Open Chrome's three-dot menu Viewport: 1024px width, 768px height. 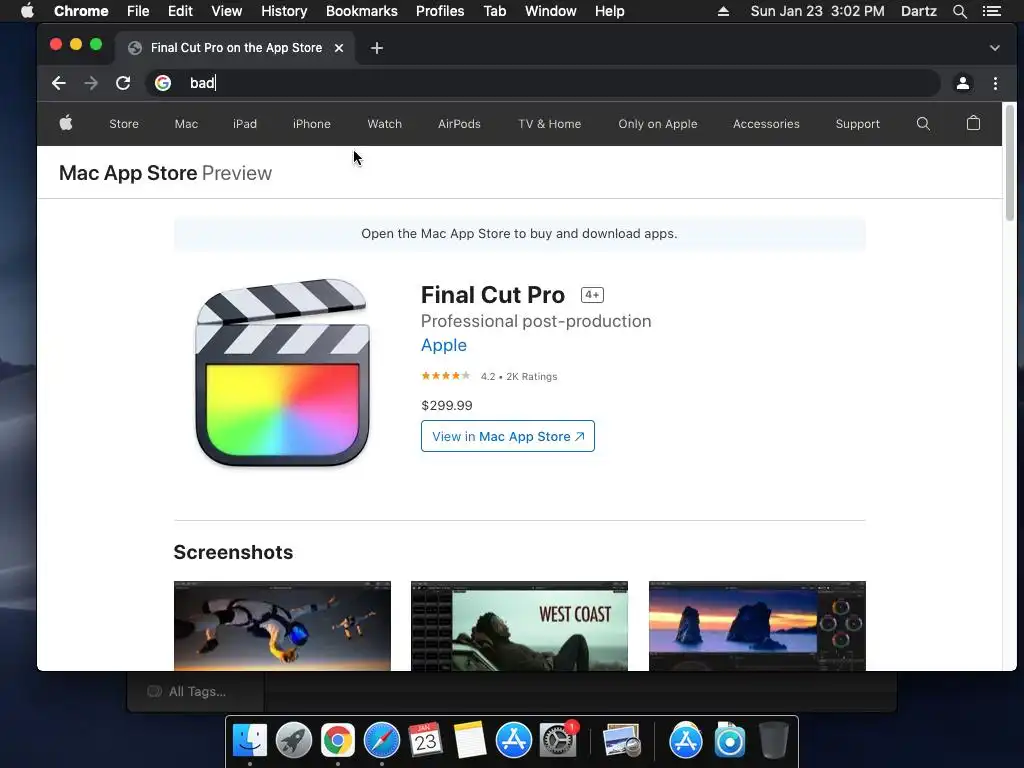995,83
